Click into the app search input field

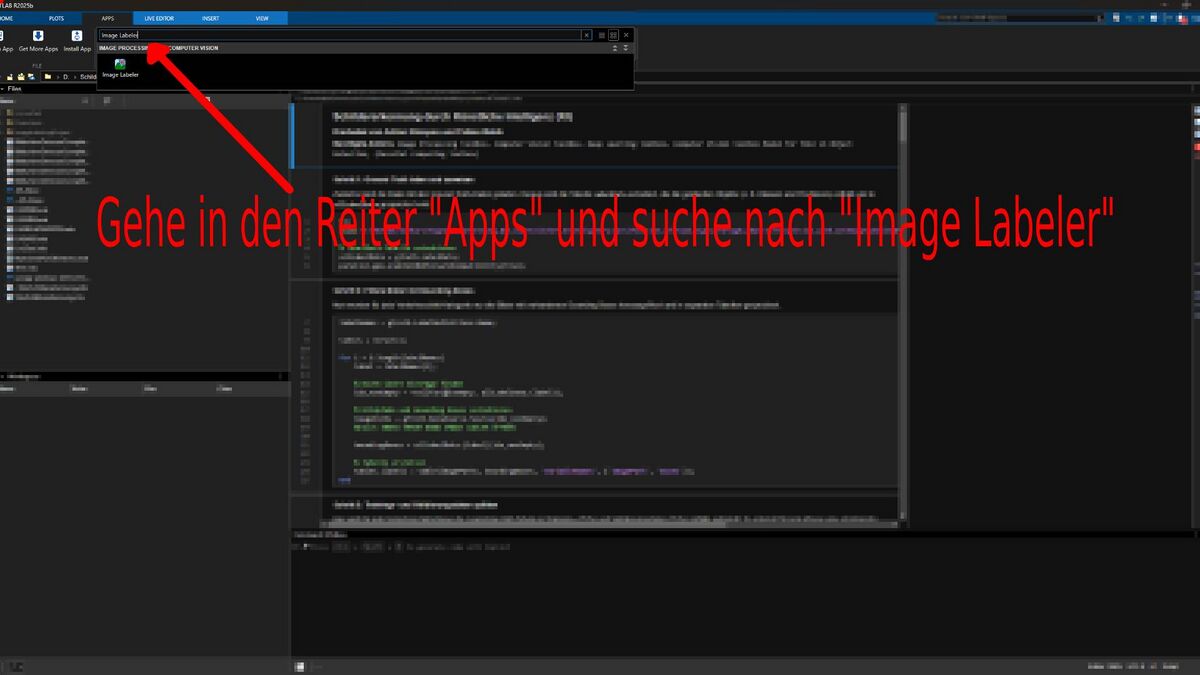click(x=340, y=35)
